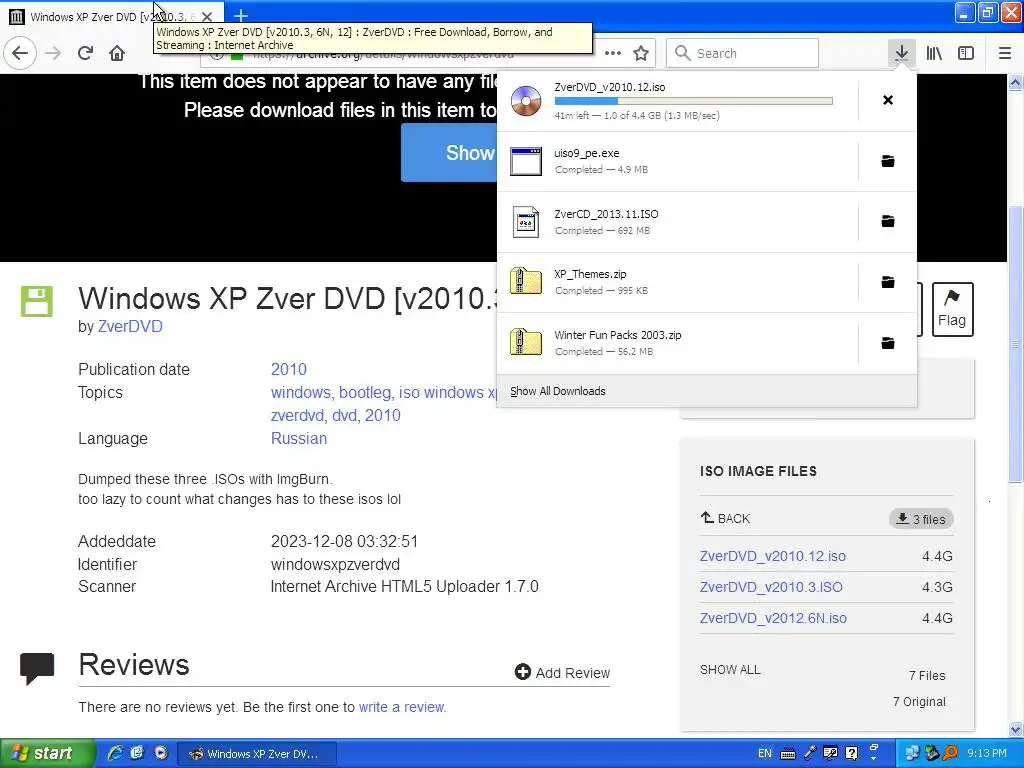Image resolution: width=1024 pixels, height=768 pixels.
Task: Cancel the ZverDVD_v2010.12.iso download
Action: 888,100
